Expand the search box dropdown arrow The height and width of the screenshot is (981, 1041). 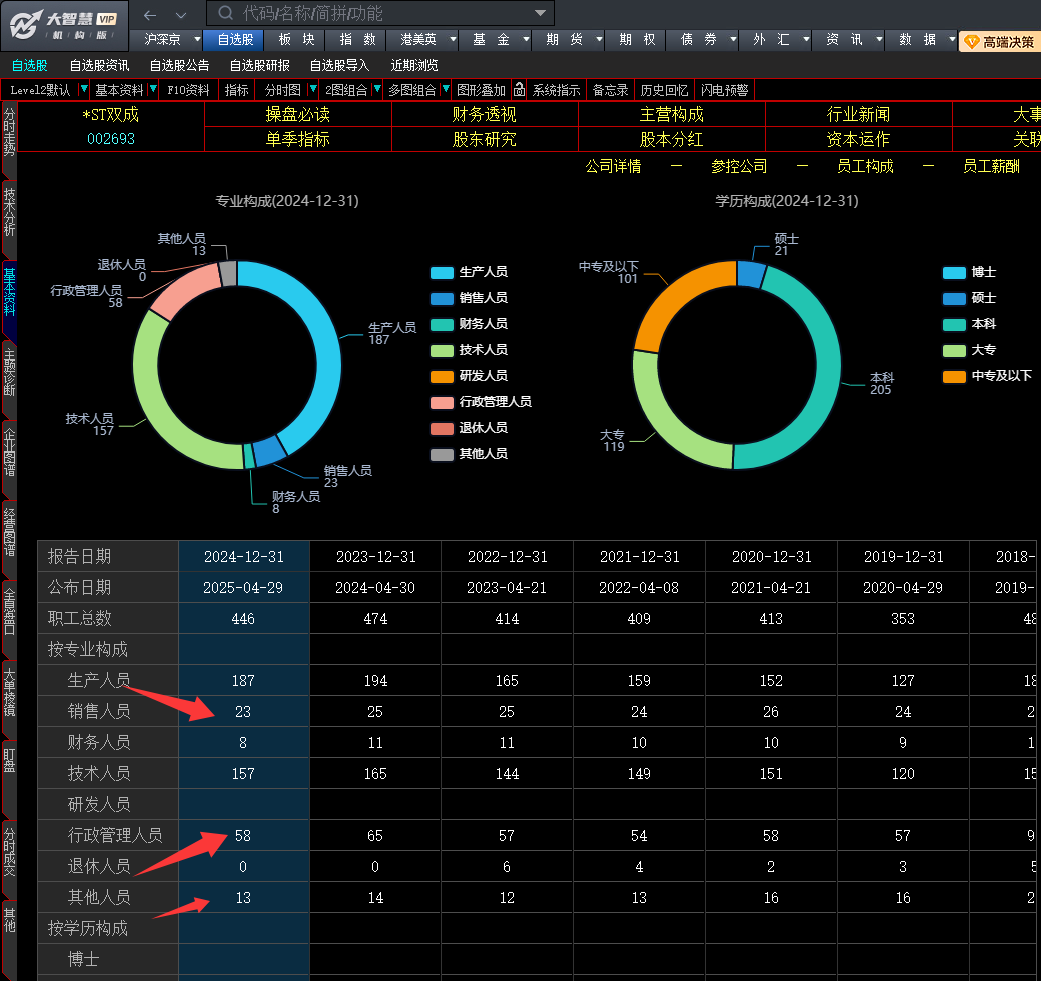pos(540,13)
